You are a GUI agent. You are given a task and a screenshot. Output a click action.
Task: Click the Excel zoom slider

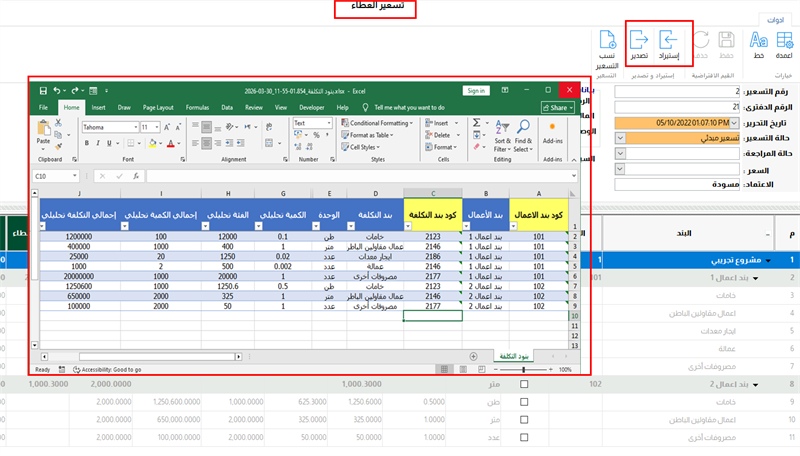click(524, 369)
